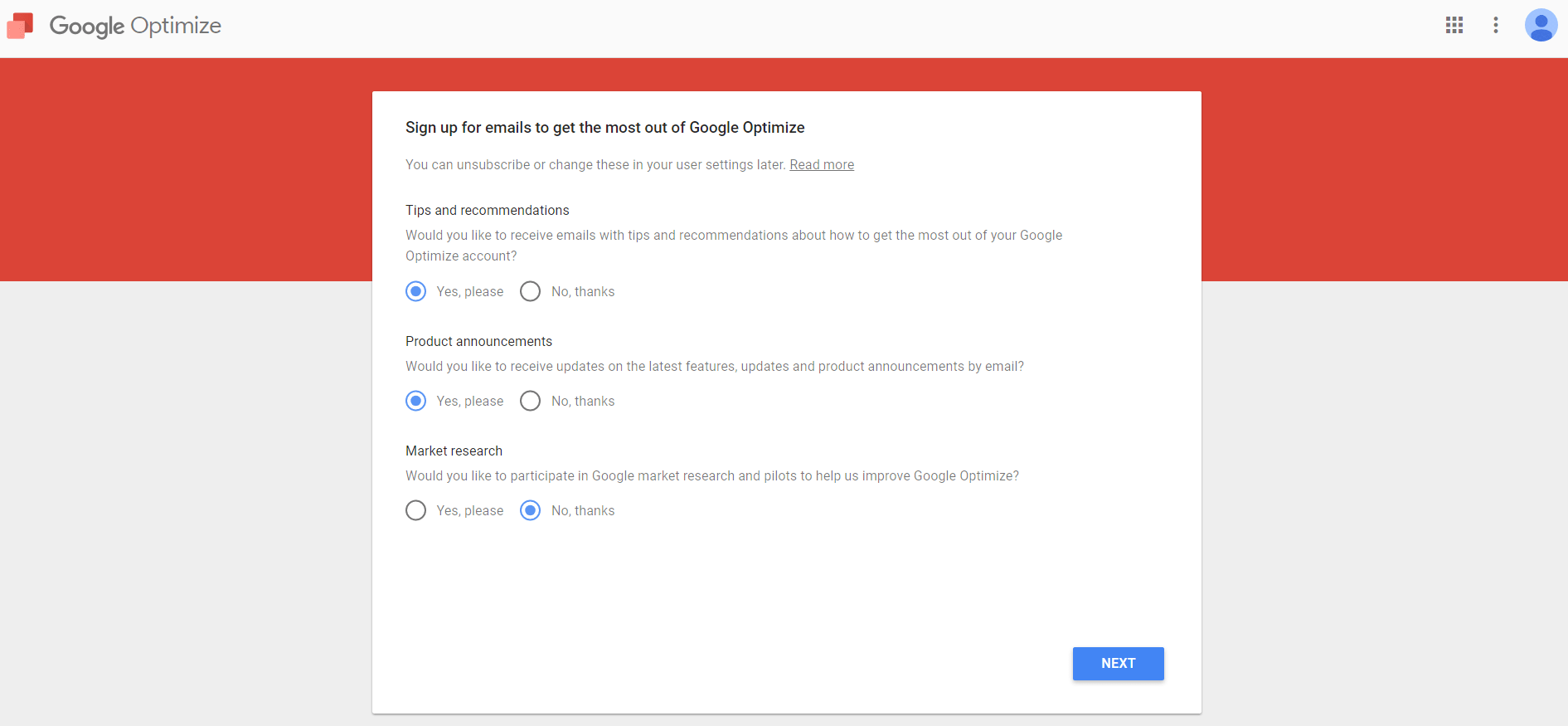Select No radio circle for Product announcements
The width and height of the screenshot is (1568, 726).
pyautogui.click(x=530, y=401)
